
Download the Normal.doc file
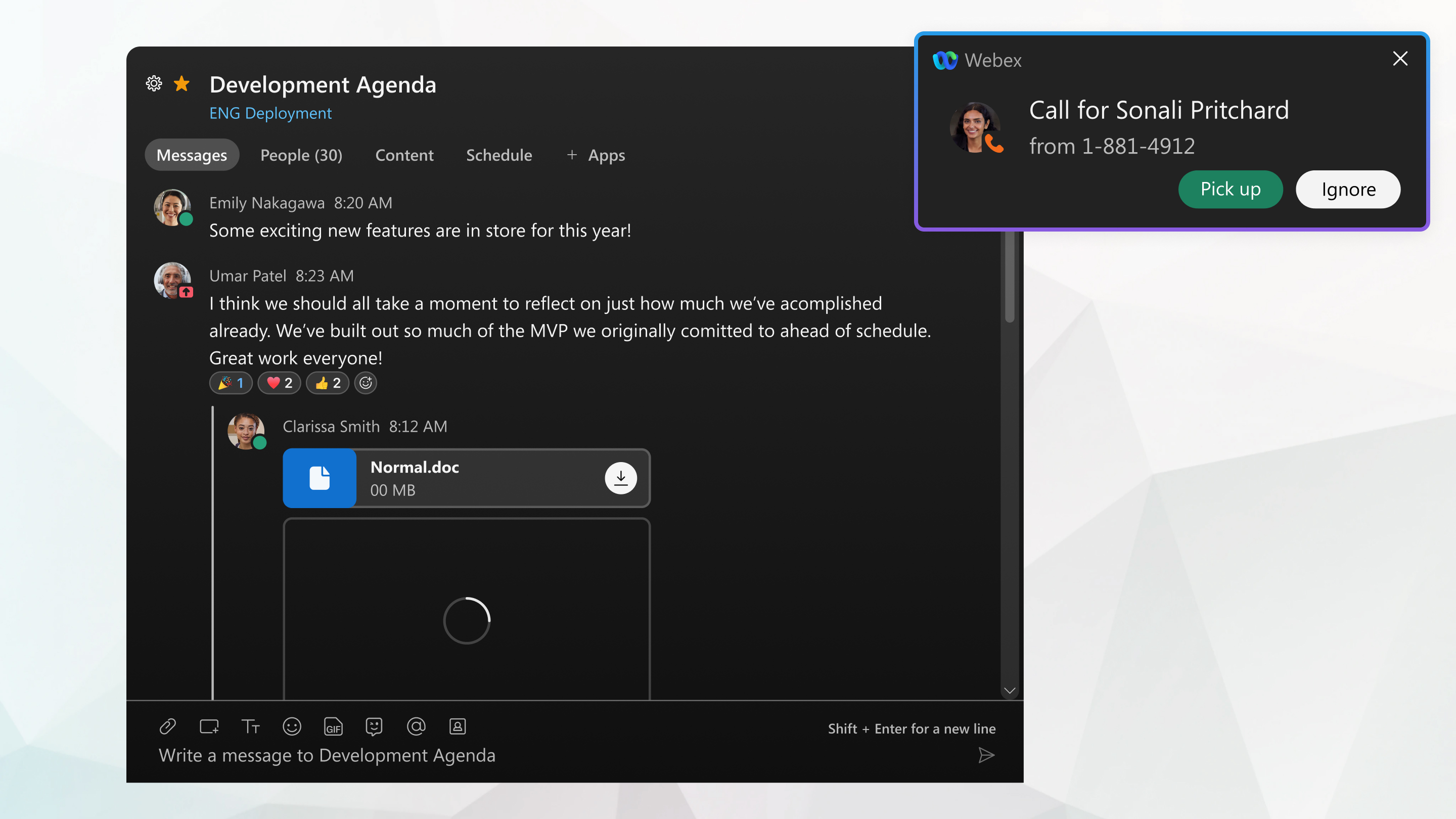[620, 477]
